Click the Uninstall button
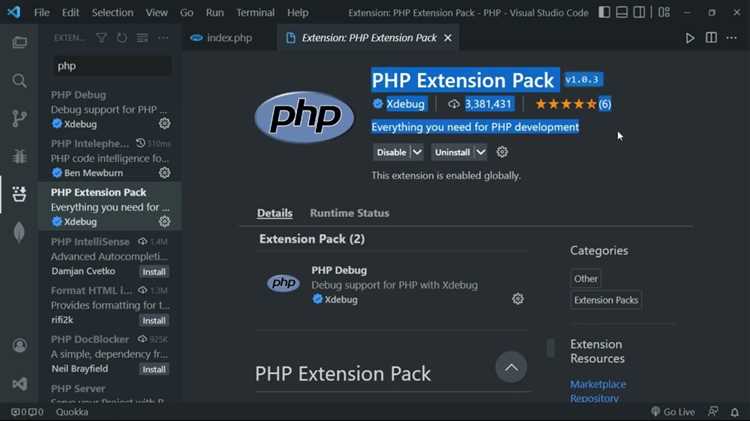The width and height of the screenshot is (750, 421). [452, 152]
